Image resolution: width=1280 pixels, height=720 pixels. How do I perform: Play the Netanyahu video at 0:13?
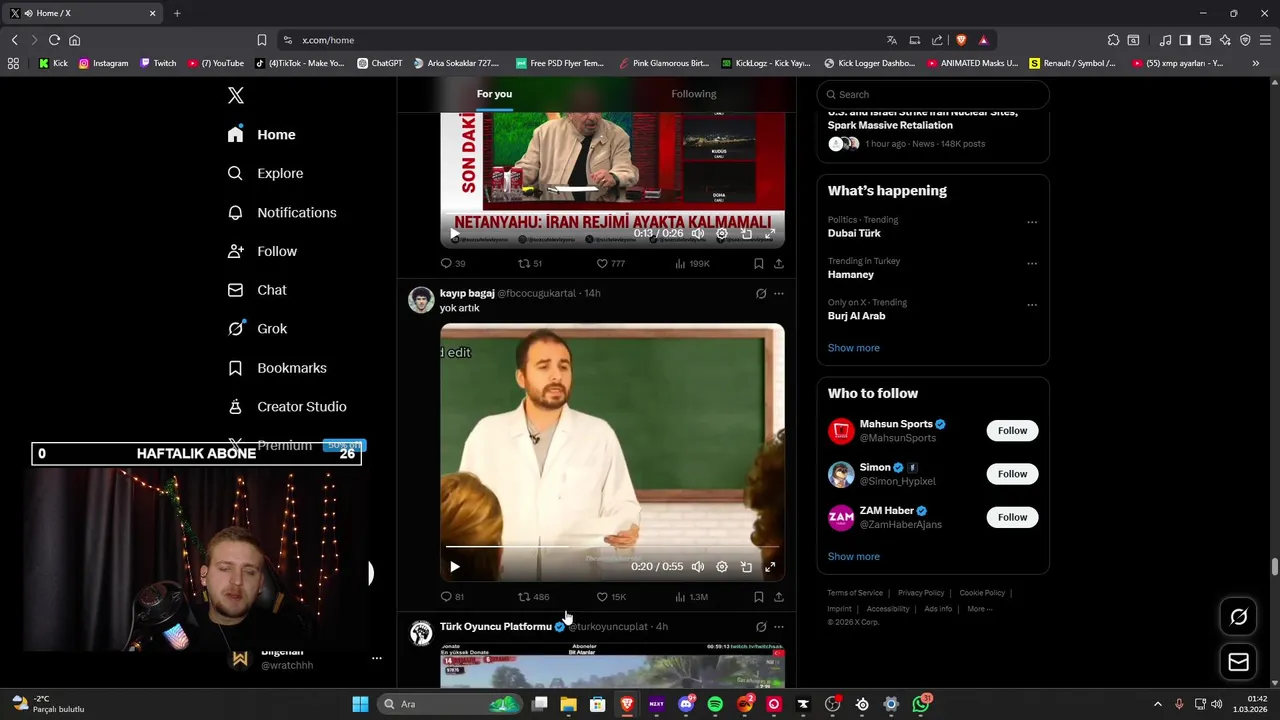point(455,234)
